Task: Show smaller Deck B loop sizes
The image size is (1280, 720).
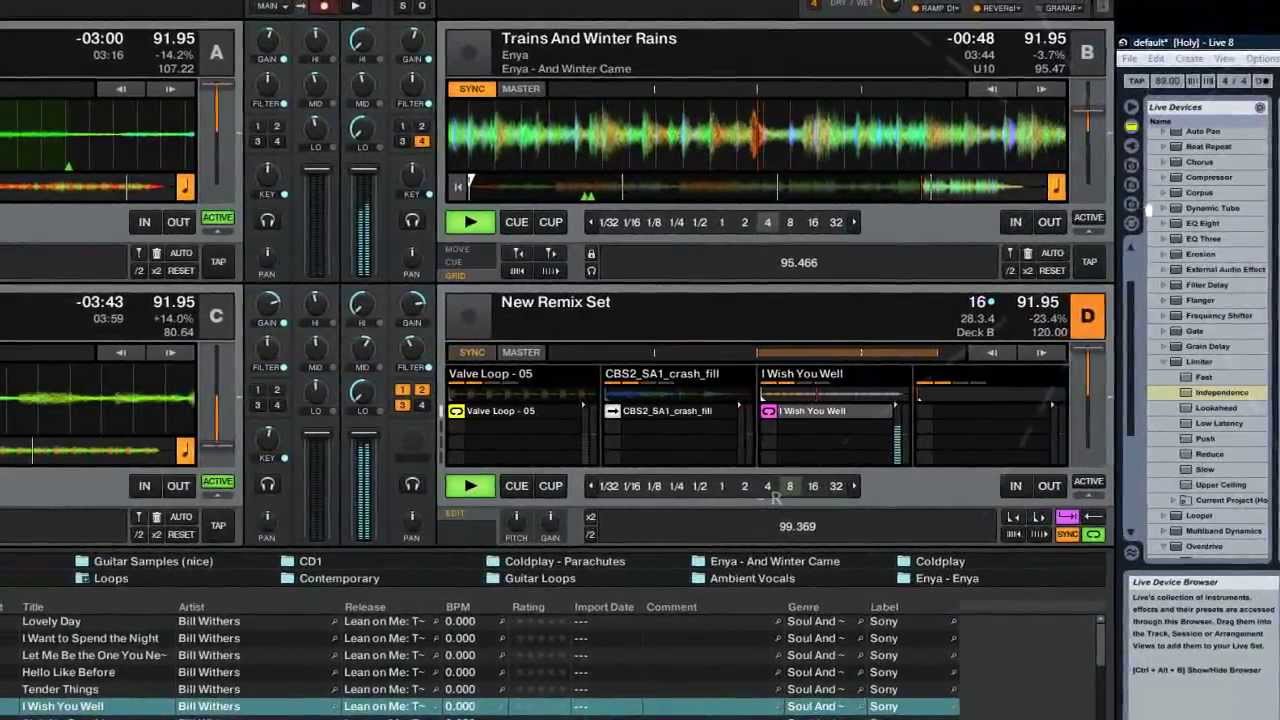Action: 591,222
